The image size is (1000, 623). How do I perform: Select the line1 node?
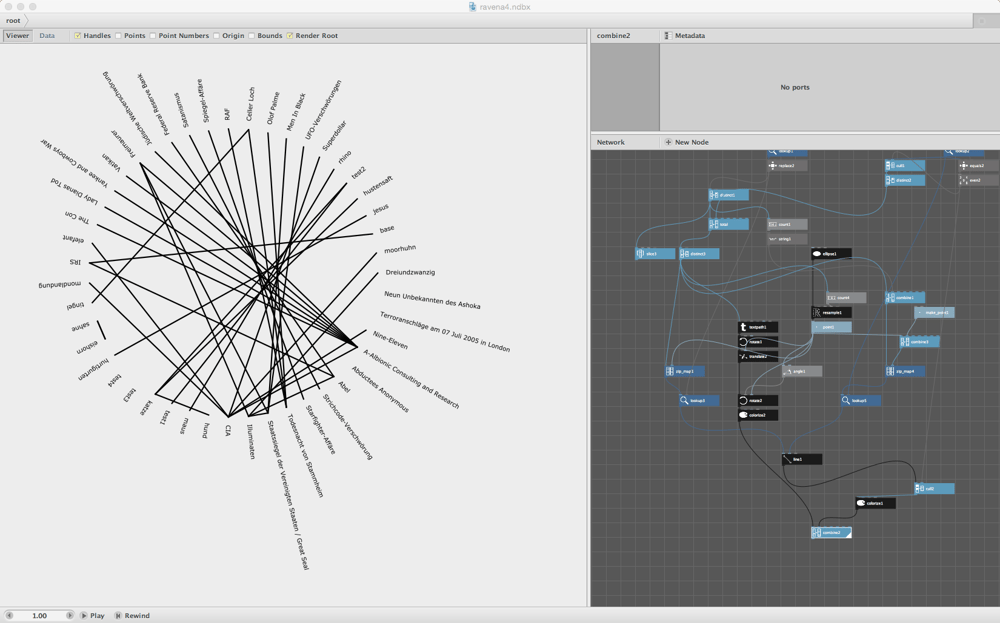pos(802,459)
